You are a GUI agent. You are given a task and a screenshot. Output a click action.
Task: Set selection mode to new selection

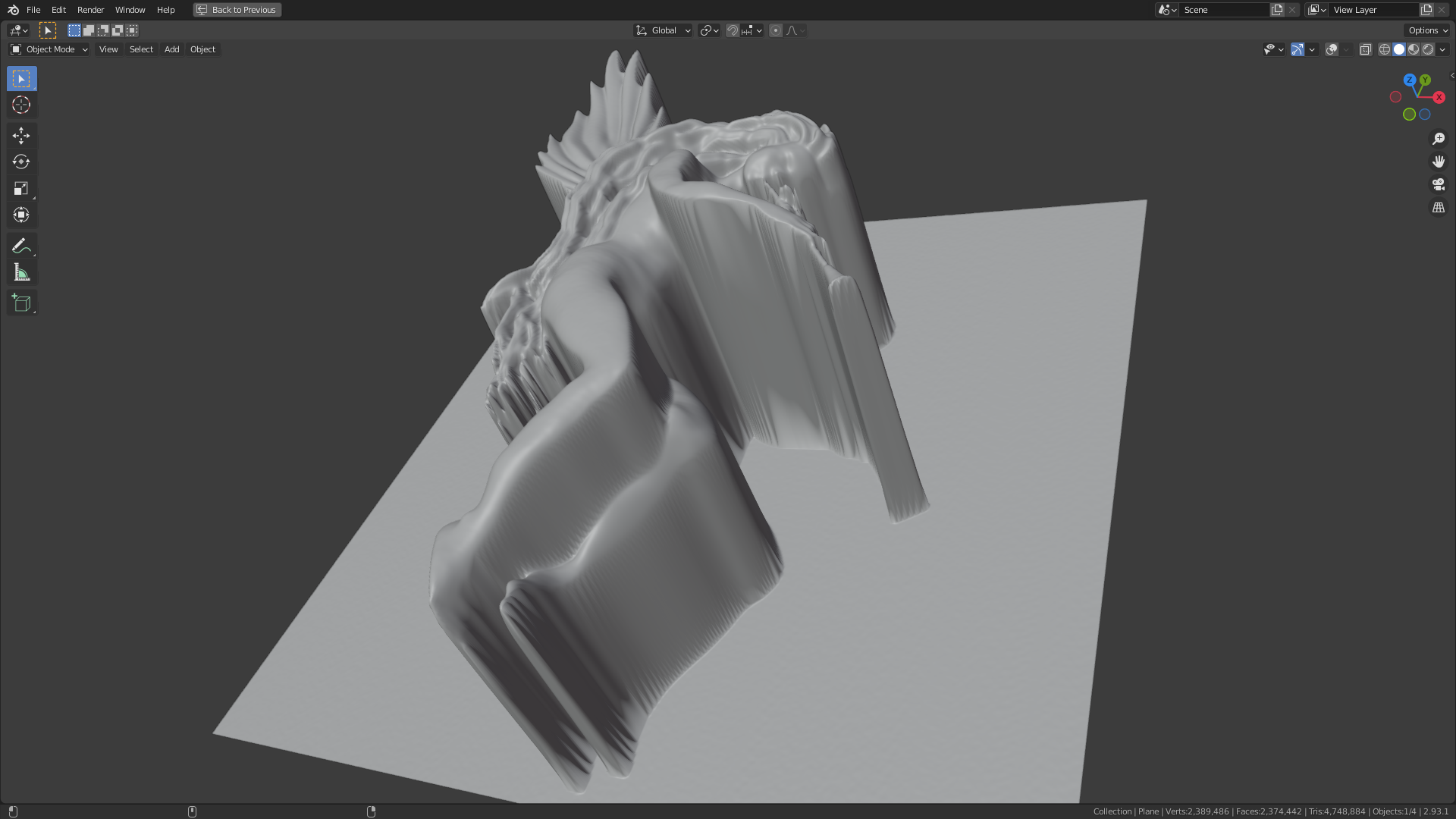74,30
